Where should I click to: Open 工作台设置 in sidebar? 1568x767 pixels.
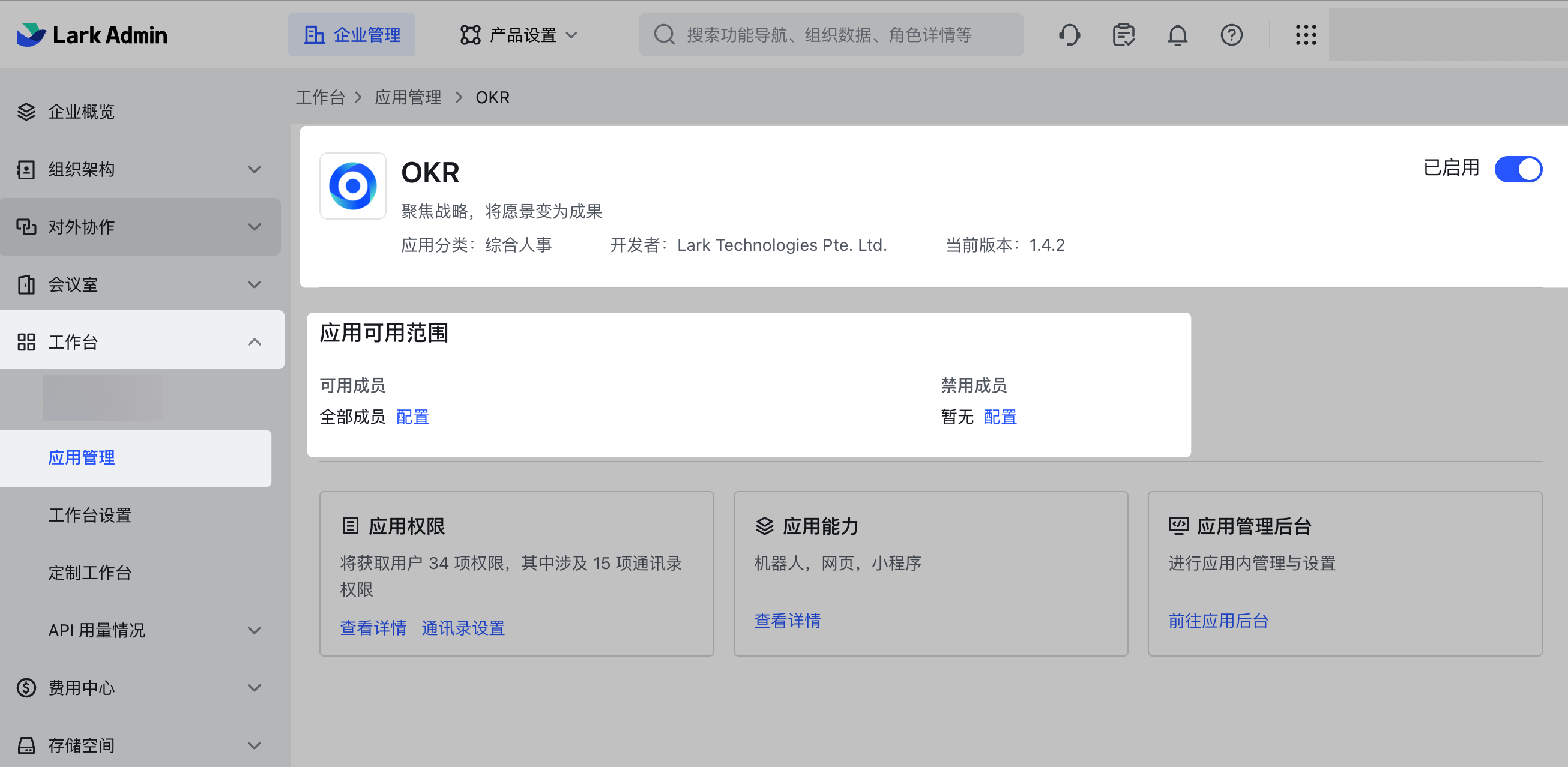click(x=90, y=515)
